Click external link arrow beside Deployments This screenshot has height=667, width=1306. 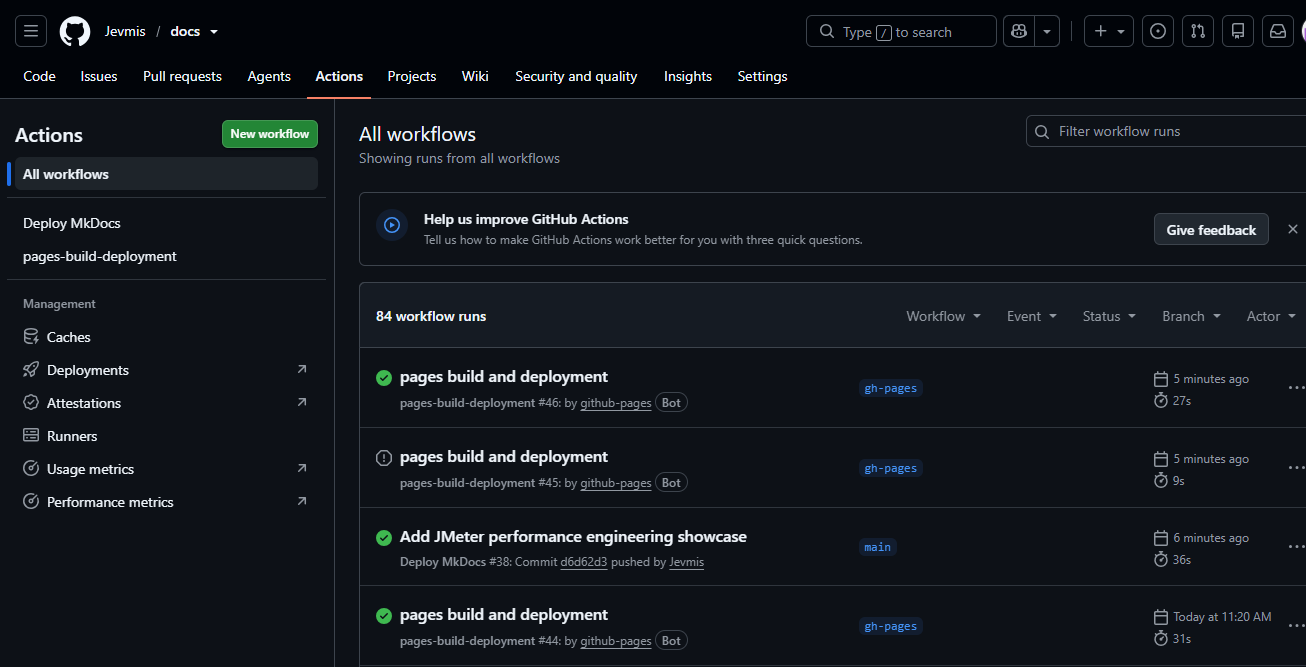coord(302,369)
